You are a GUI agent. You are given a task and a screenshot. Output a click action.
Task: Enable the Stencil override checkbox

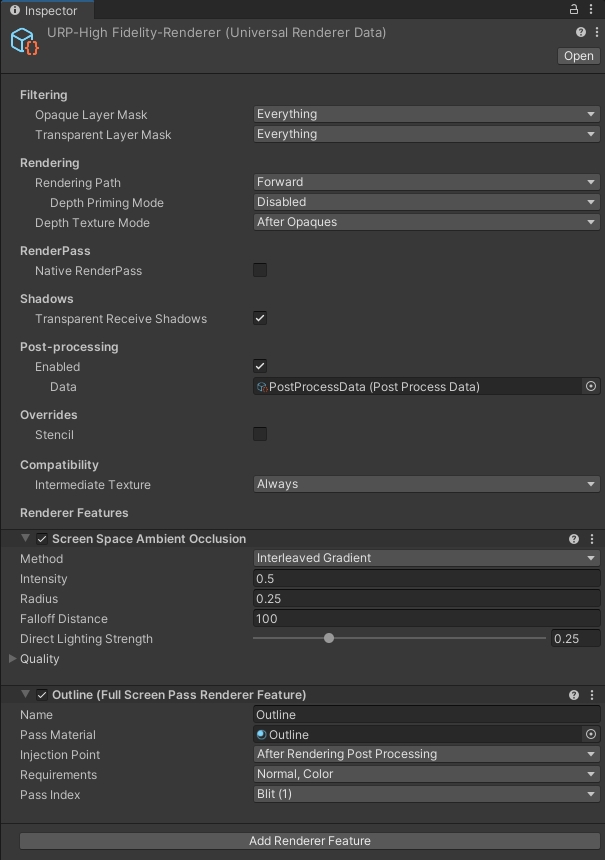point(260,434)
